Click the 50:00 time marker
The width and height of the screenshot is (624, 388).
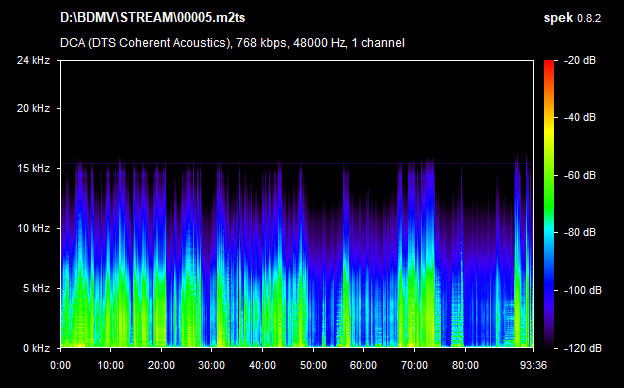[x=313, y=365]
